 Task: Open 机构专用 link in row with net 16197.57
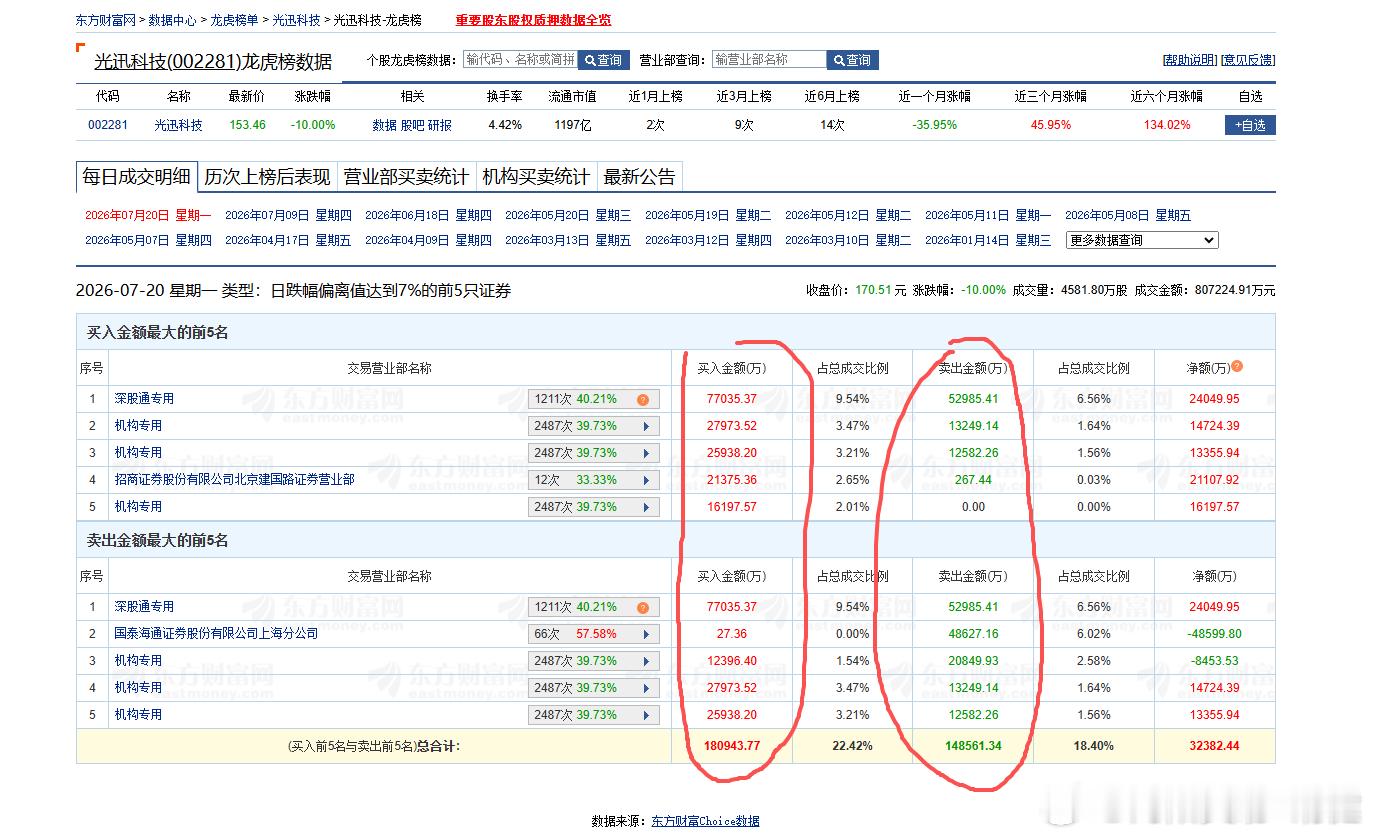(138, 506)
